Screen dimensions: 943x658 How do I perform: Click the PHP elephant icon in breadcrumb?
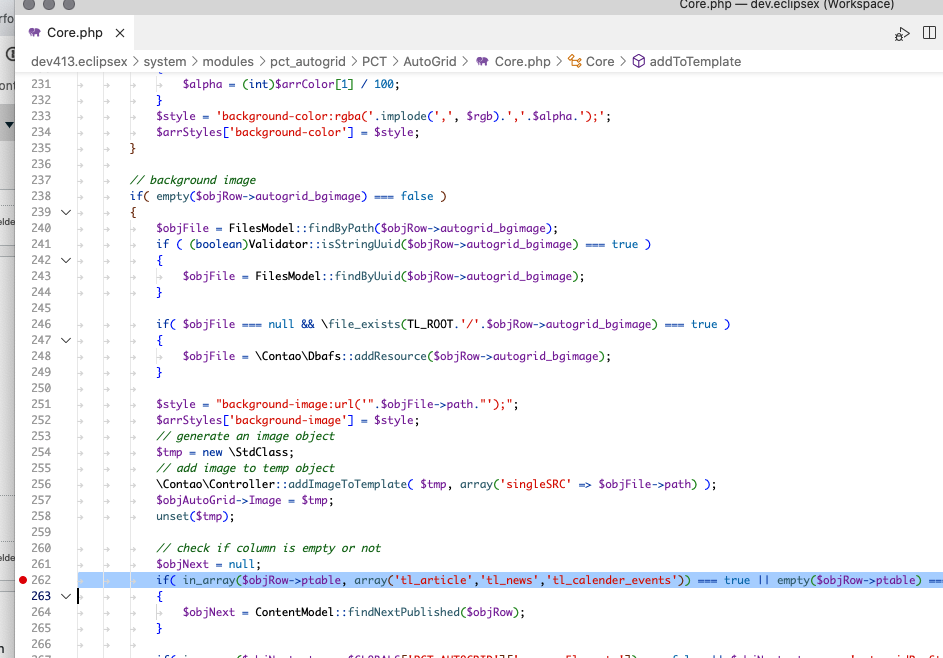click(x=482, y=61)
